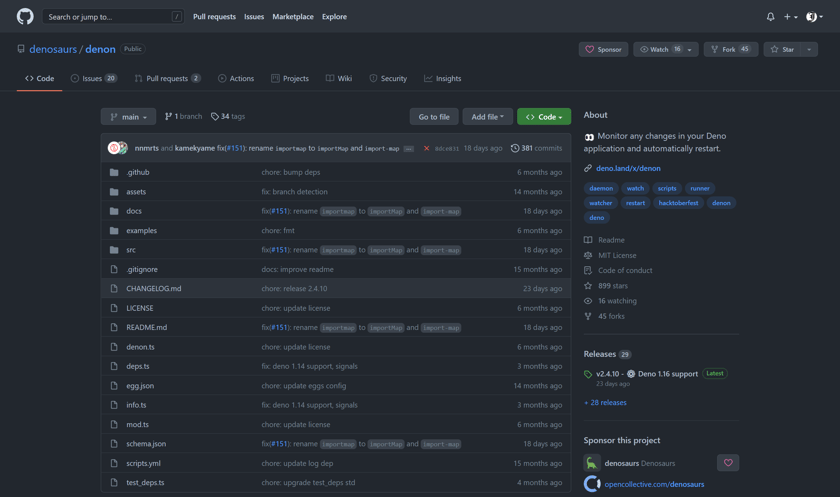Open the .github folder
The width and height of the screenshot is (840, 497).
(138, 172)
